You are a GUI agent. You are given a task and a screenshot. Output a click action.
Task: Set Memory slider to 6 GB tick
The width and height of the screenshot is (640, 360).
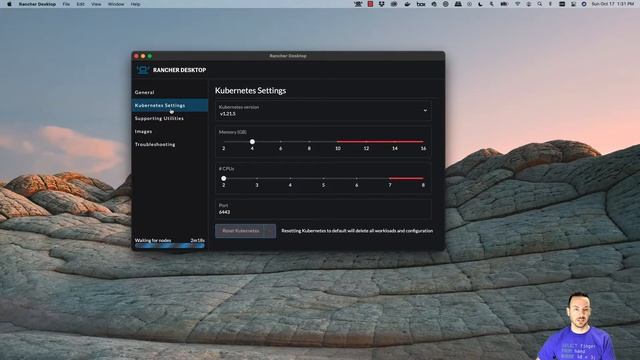click(x=280, y=142)
